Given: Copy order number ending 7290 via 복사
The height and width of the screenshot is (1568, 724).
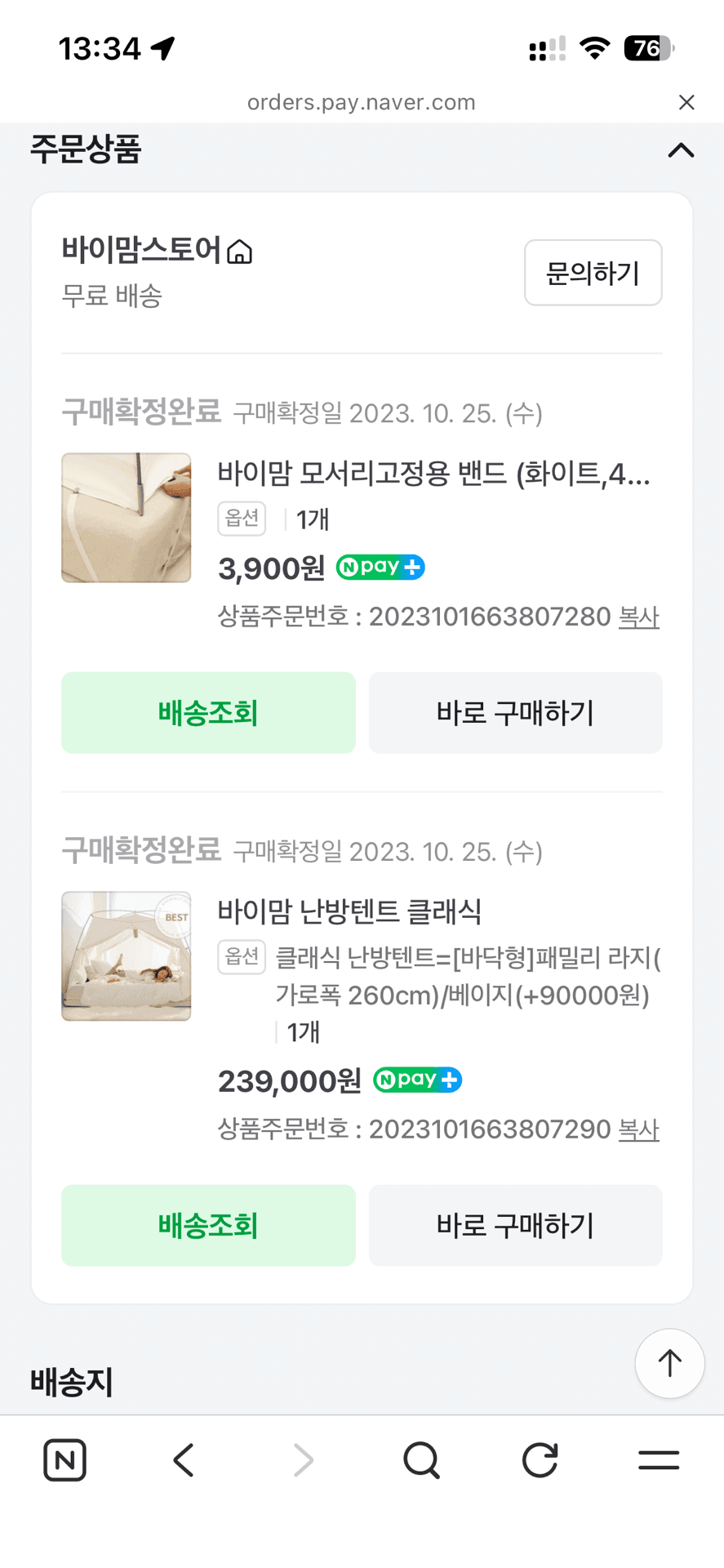Looking at the screenshot, I should pos(638,1129).
